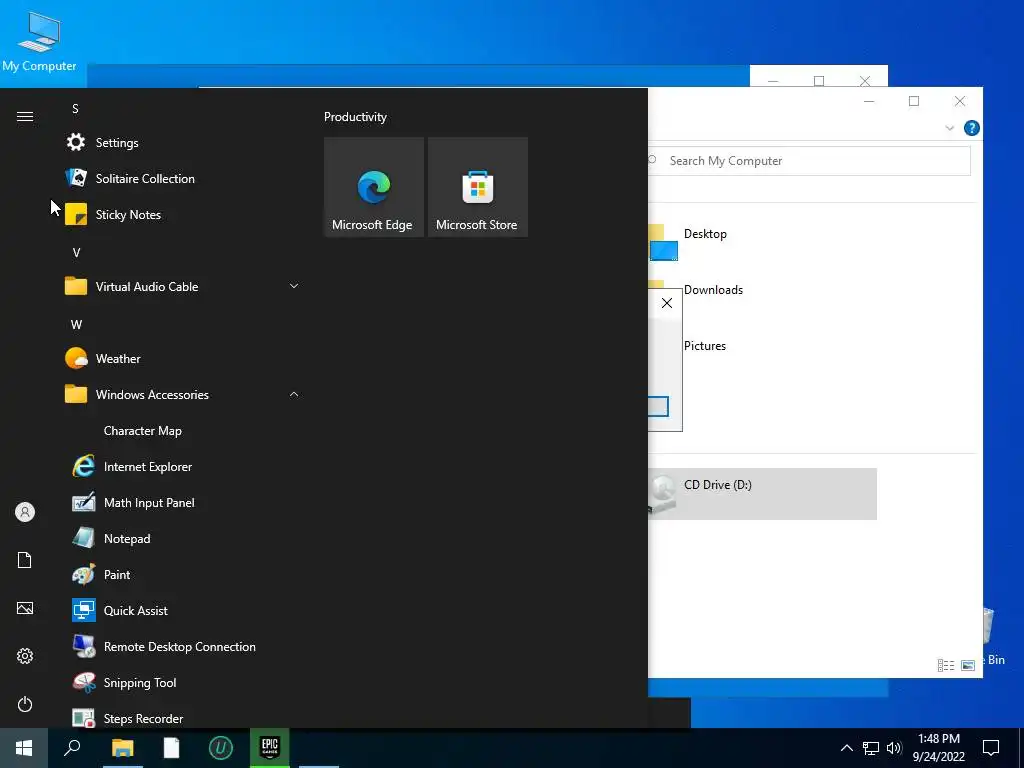Viewport: 1024px width, 768px height.
Task: Open Documents from Start rail
Action: pos(25,560)
